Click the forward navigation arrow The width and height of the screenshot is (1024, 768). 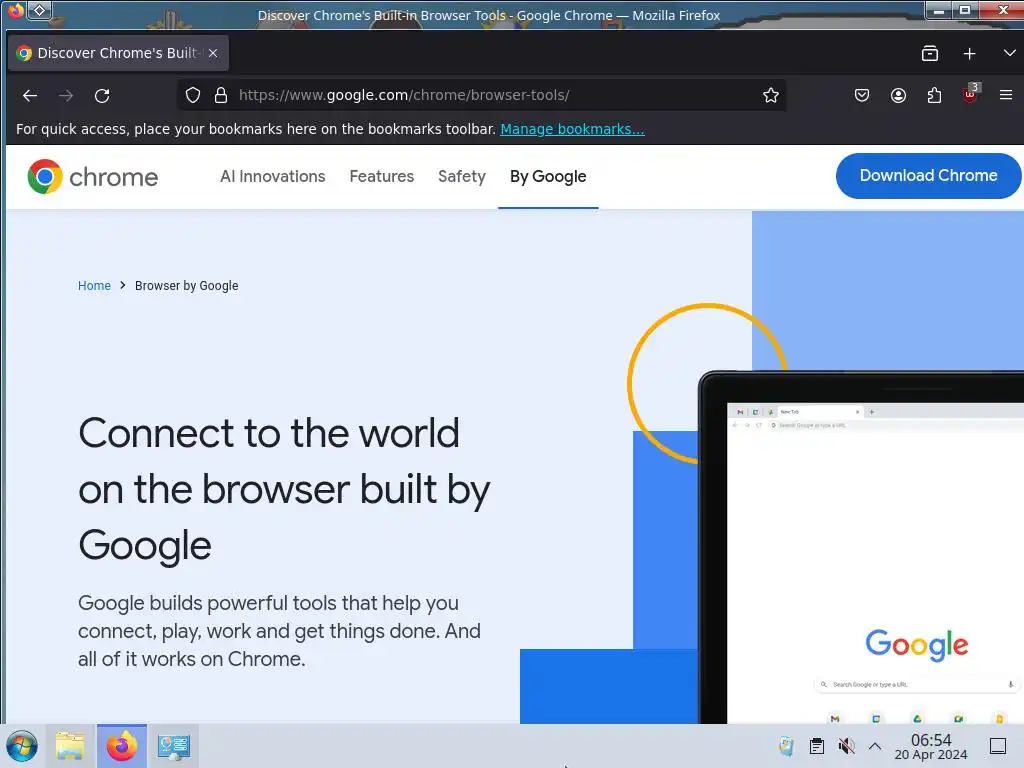[66, 95]
